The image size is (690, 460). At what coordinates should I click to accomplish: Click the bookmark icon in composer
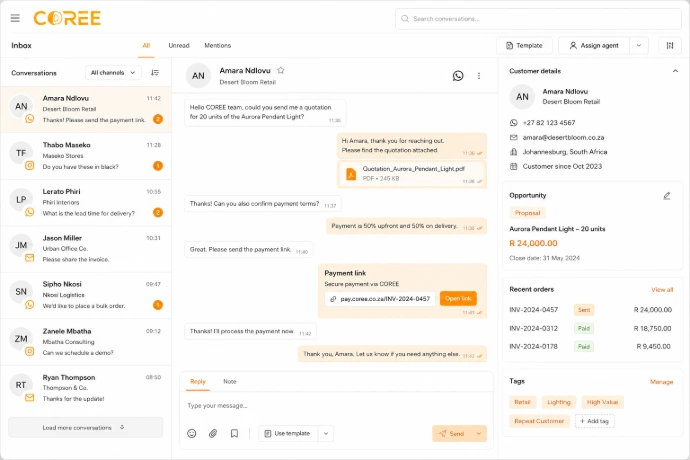tap(234, 434)
